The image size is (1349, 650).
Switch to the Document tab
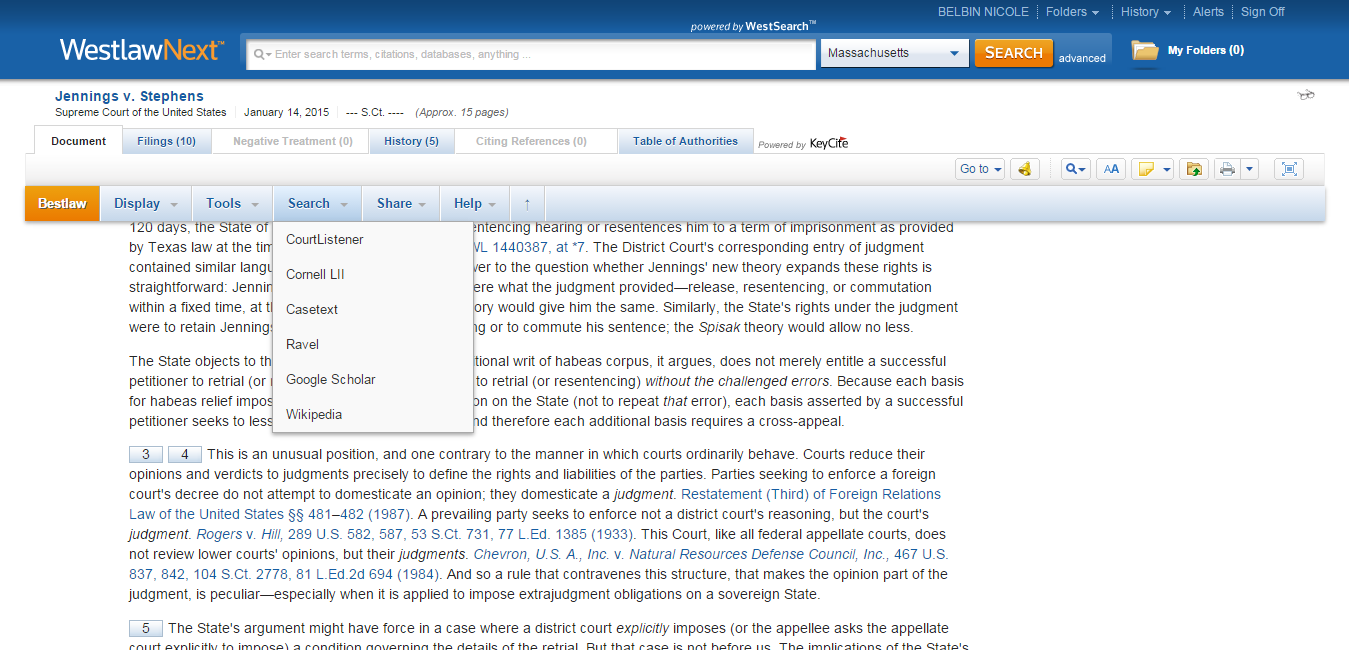pos(78,141)
